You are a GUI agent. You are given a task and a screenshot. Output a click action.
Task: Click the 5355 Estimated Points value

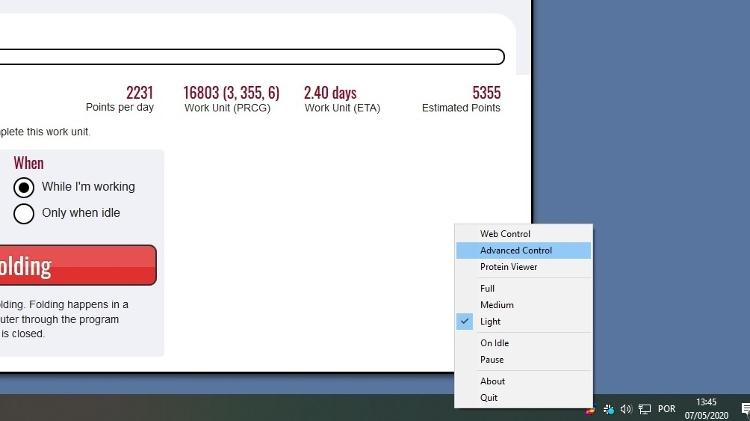[486, 92]
